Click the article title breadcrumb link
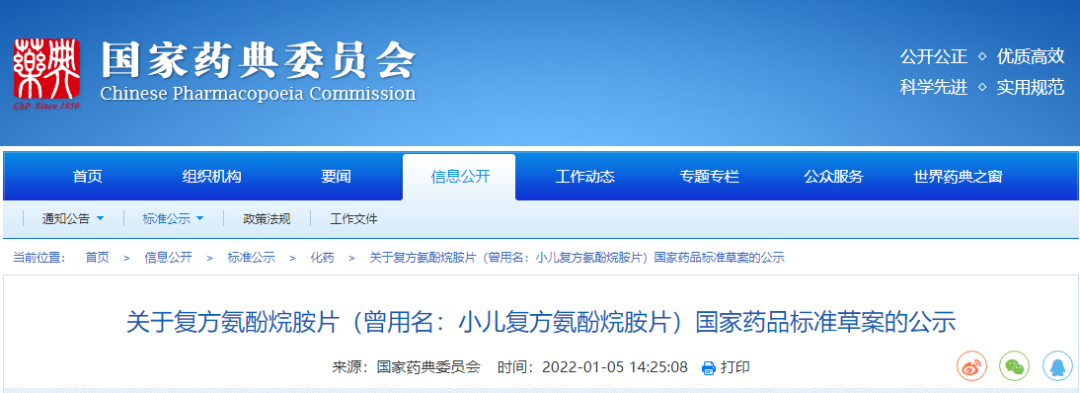This screenshot has height=393, width=1080. [577, 257]
